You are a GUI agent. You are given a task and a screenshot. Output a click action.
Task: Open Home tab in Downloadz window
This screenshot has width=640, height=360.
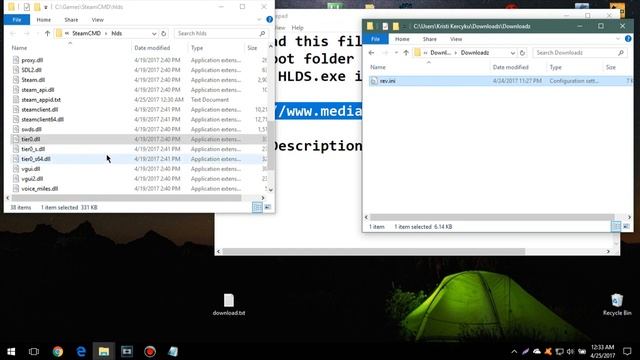402,39
